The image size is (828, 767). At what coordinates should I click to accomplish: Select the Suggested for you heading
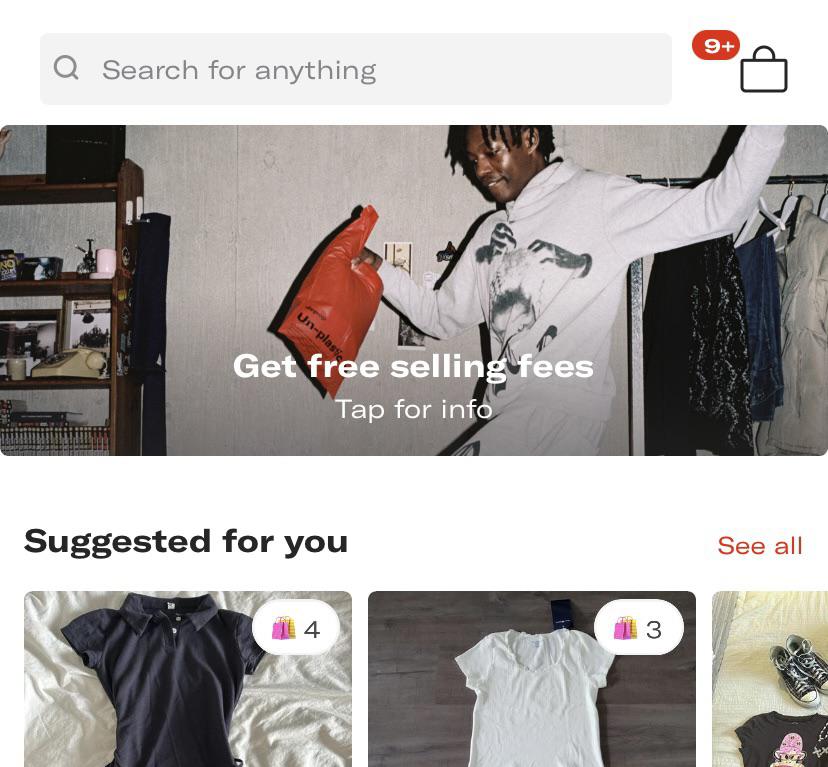tap(186, 542)
